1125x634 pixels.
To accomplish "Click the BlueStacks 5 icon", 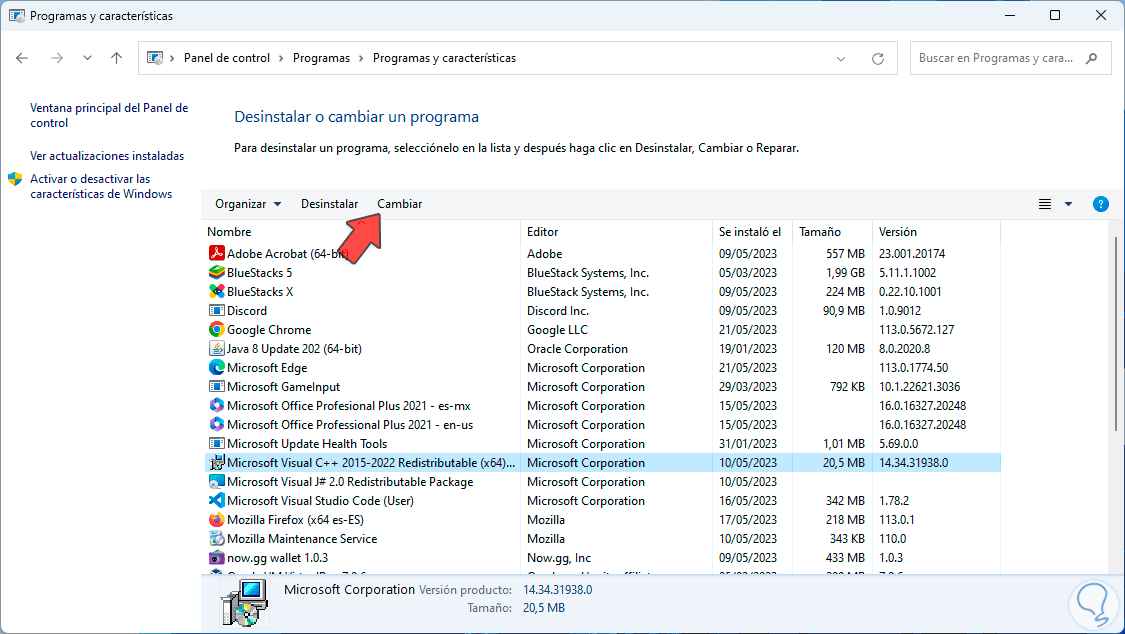I will tap(217, 273).
